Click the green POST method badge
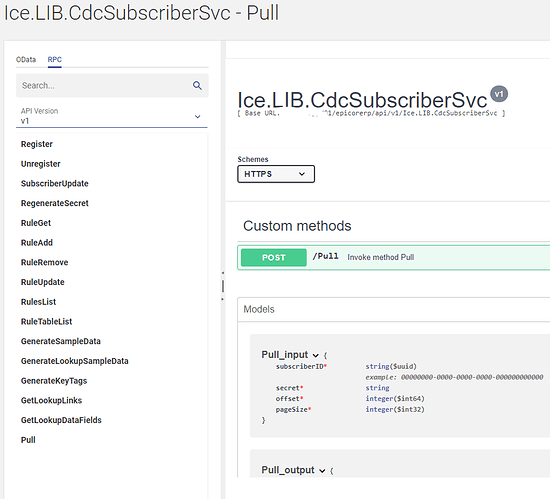Viewport: 550px width, 499px height. pos(274,257)
